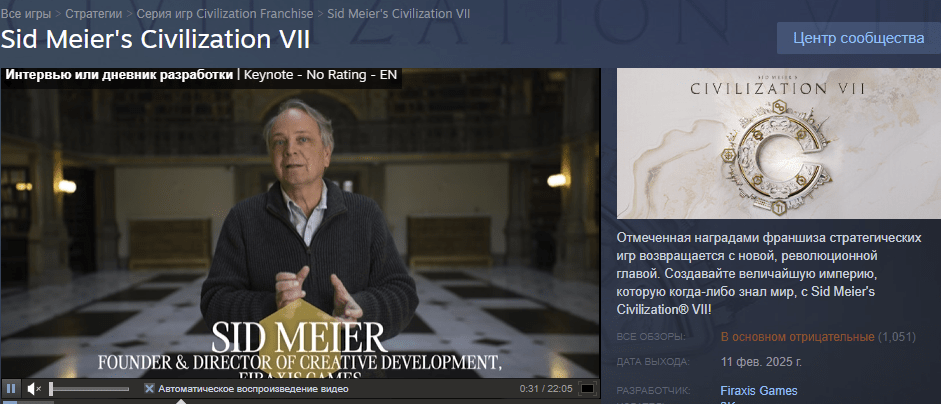
Task: Click the 0:31 / 22:05 time display
Action: 546,389
